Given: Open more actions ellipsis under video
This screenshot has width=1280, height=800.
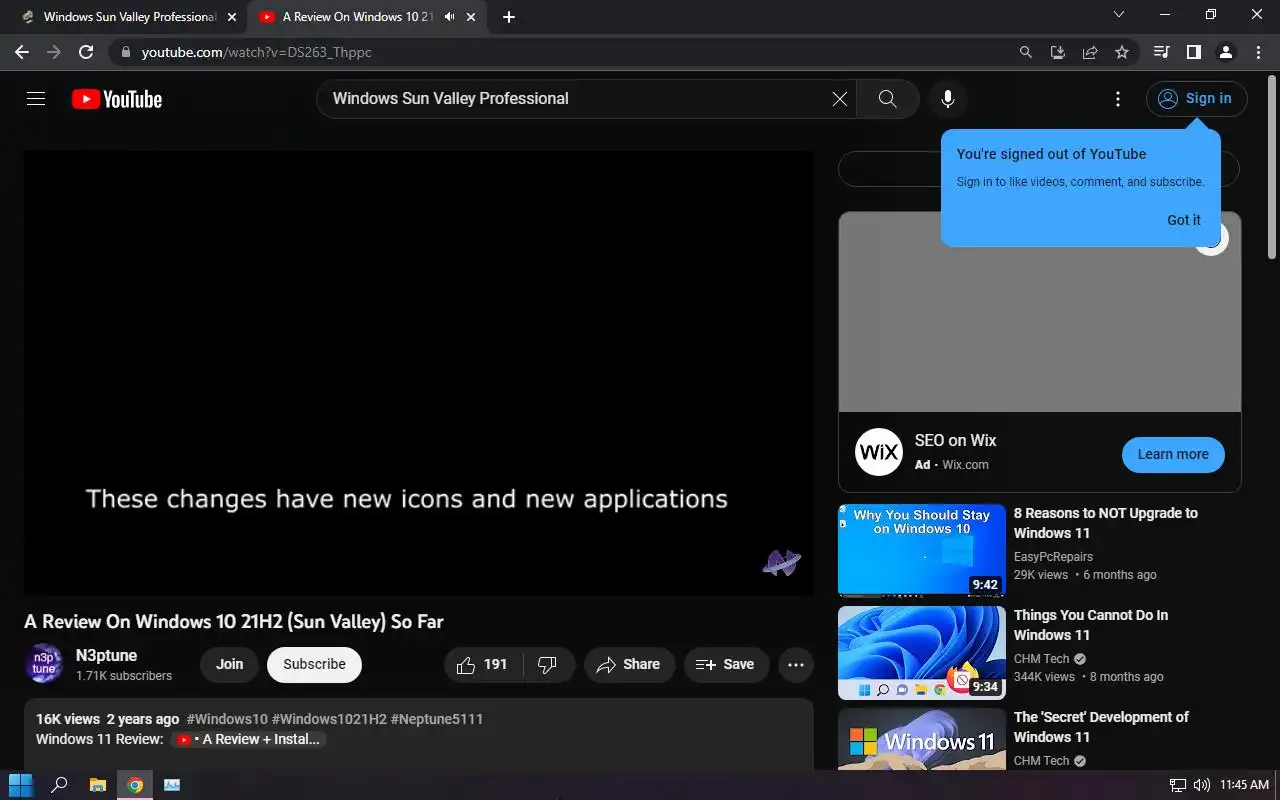Looking at the screenshot, I should (x=796, y=665).
